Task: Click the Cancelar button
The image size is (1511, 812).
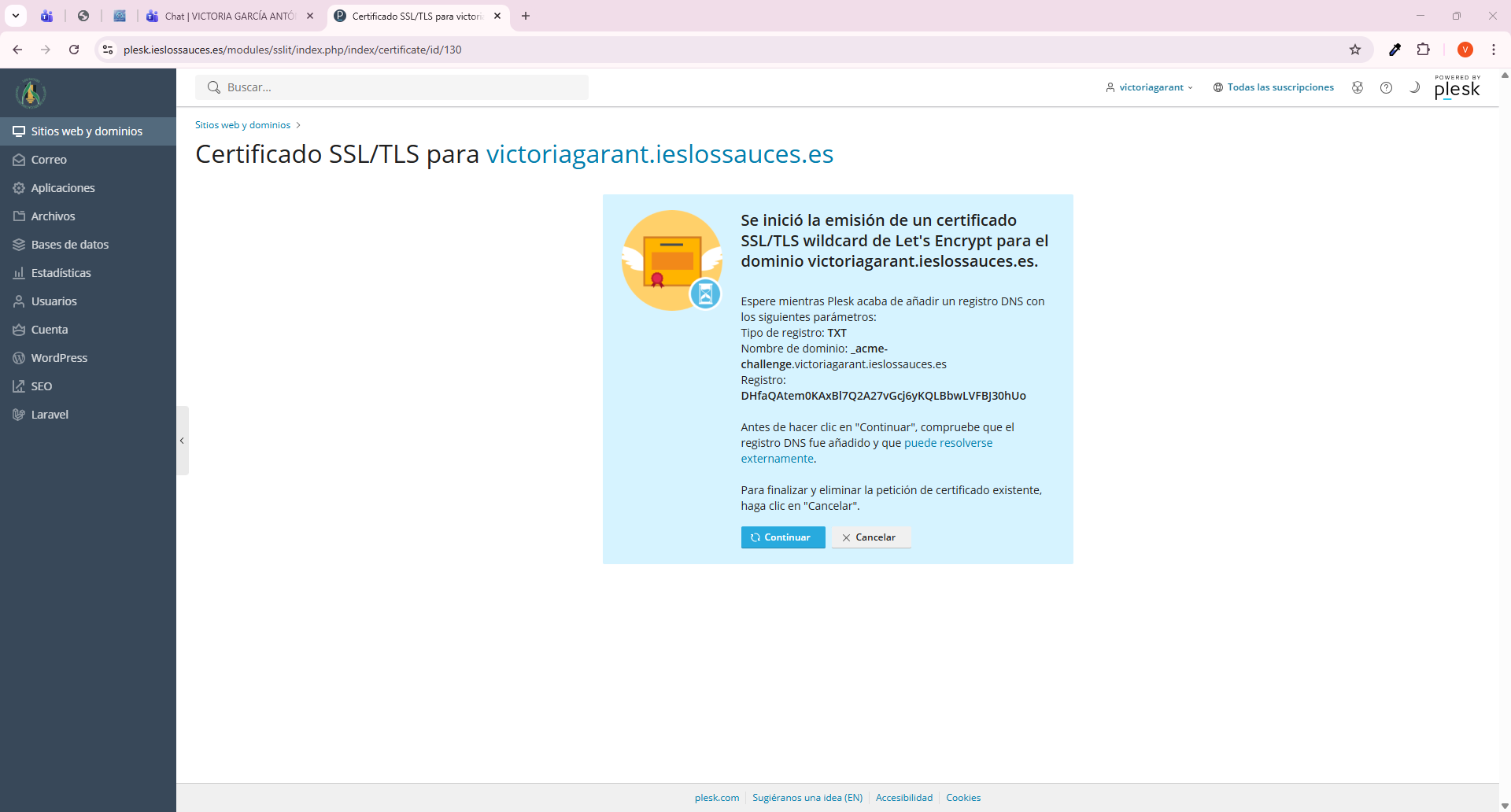Action: [x=870, y=537]
